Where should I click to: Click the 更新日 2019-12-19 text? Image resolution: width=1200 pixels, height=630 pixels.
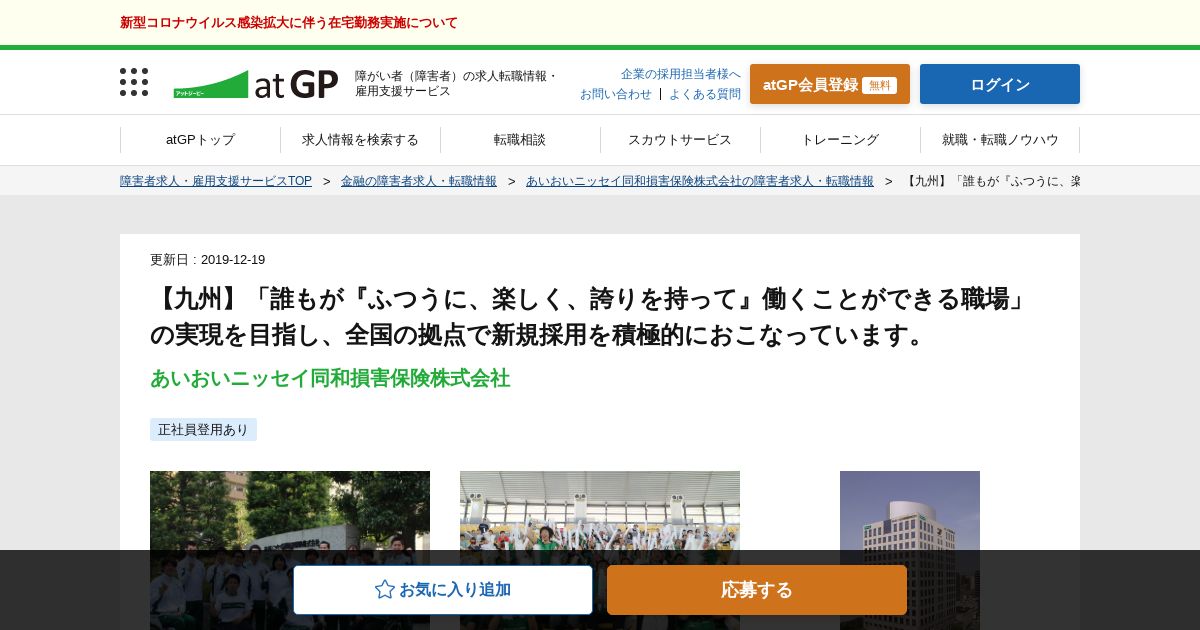[208, 259]
